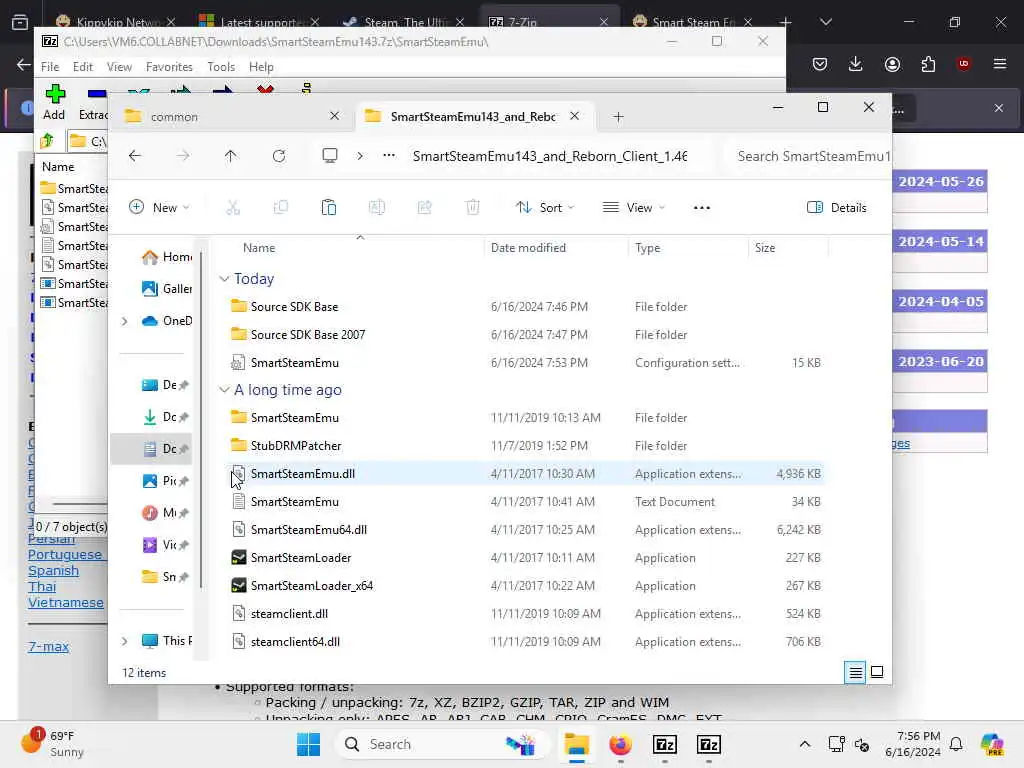Image resolution: width=1024 pixels, height=768 pixels.
Task: Click the notification bell in system tray
Action: (x=956, y=744)
